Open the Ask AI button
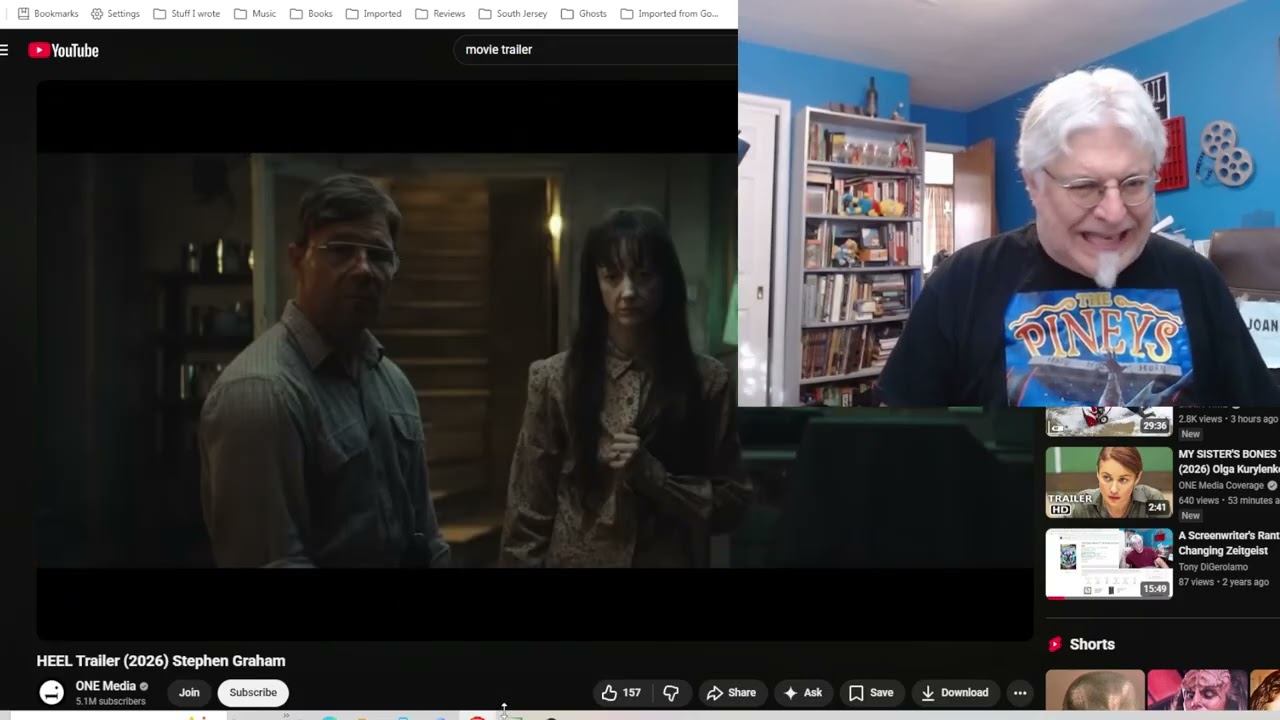Image resolution: width=1280 pixels, height=720 pixels. 803,692
